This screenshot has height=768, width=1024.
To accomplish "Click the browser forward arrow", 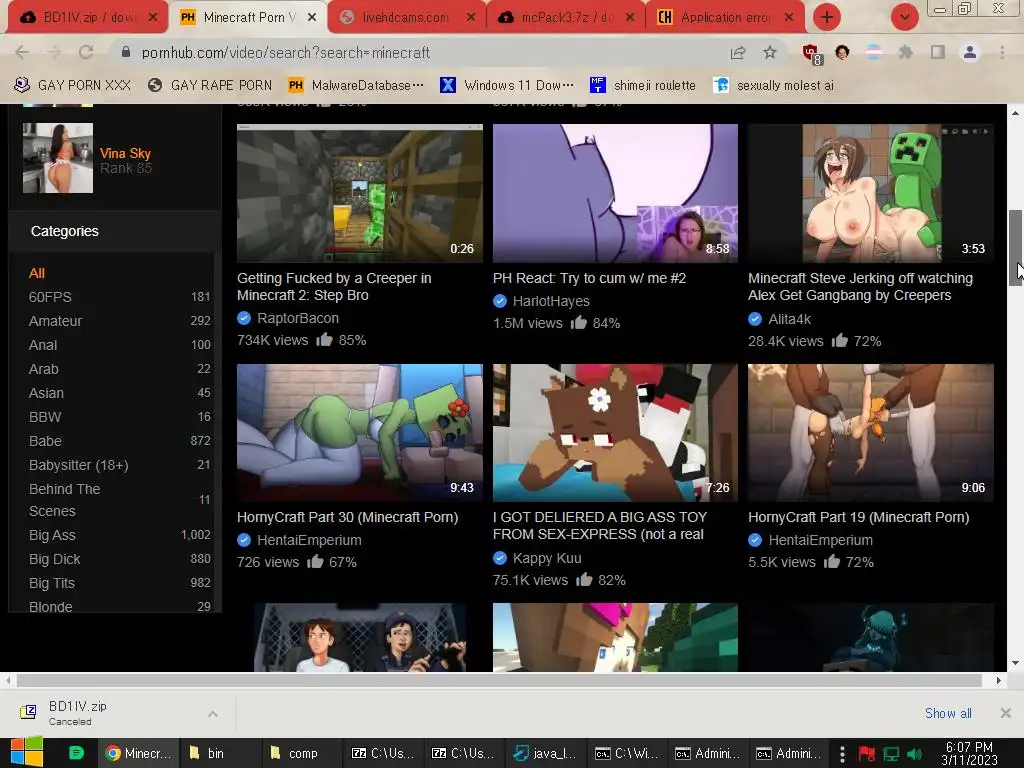I will (x=54, y=53).
